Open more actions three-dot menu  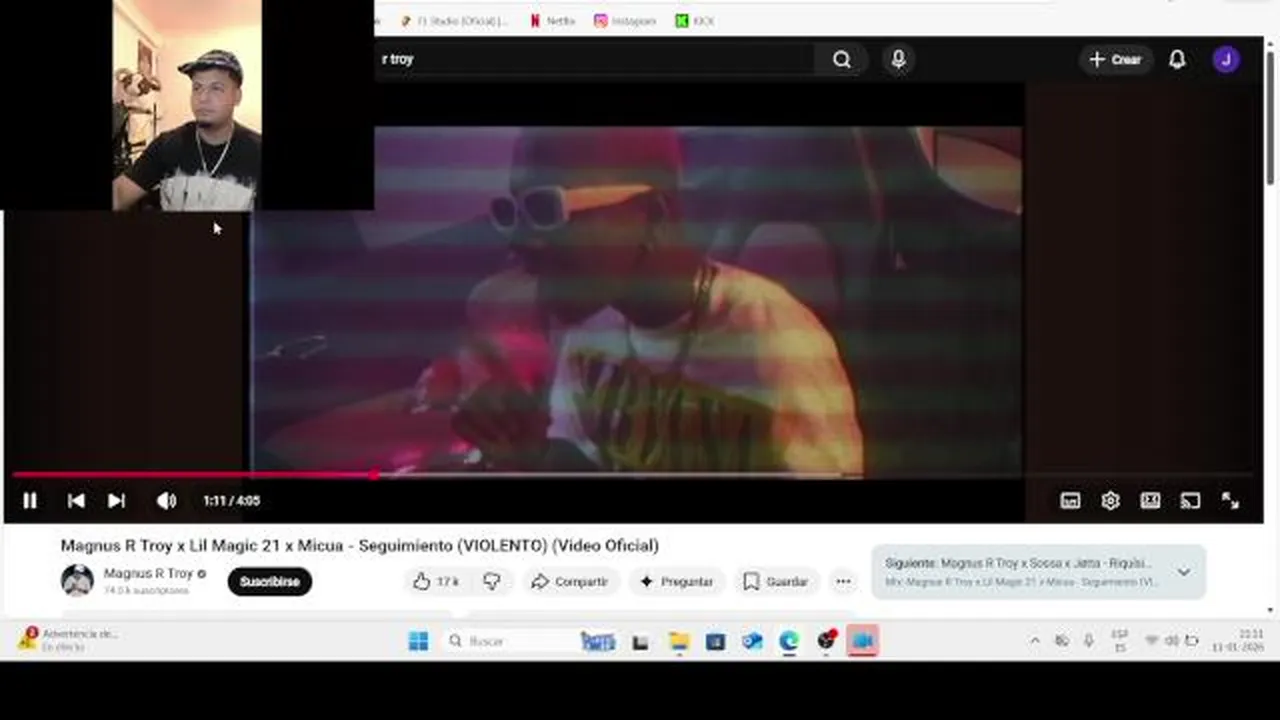pos(843,581)
